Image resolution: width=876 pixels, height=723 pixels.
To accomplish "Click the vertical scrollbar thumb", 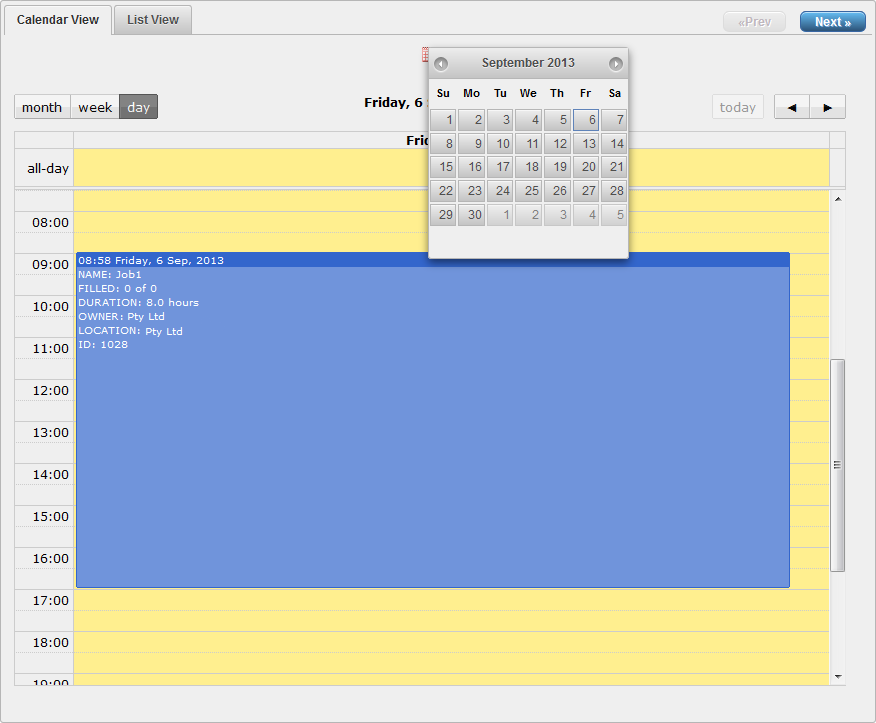I will (x=838, y=465).
